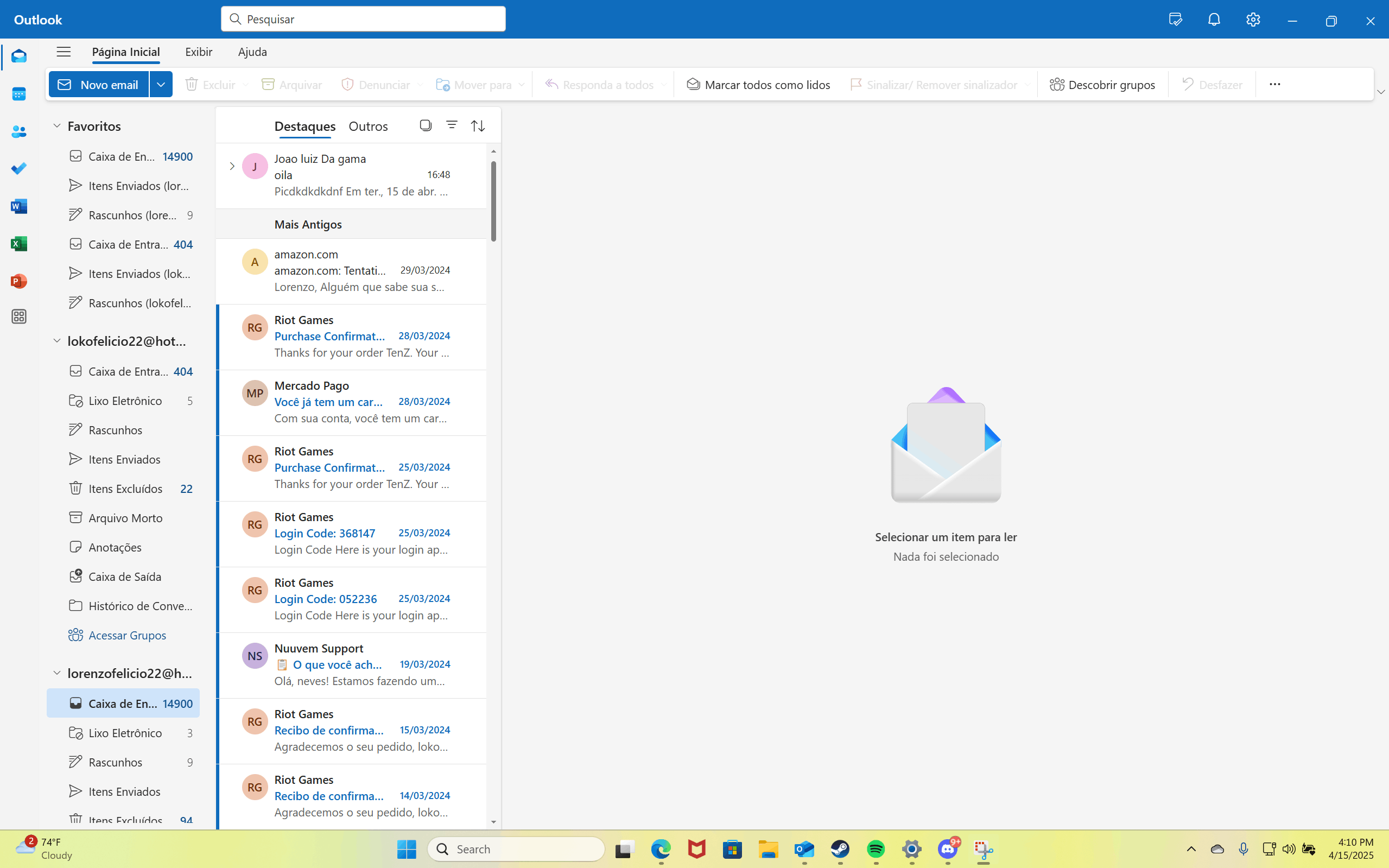1389x868 pixels.
Task: Open the Calendar icon in sidebar
Action: point(19,93)
